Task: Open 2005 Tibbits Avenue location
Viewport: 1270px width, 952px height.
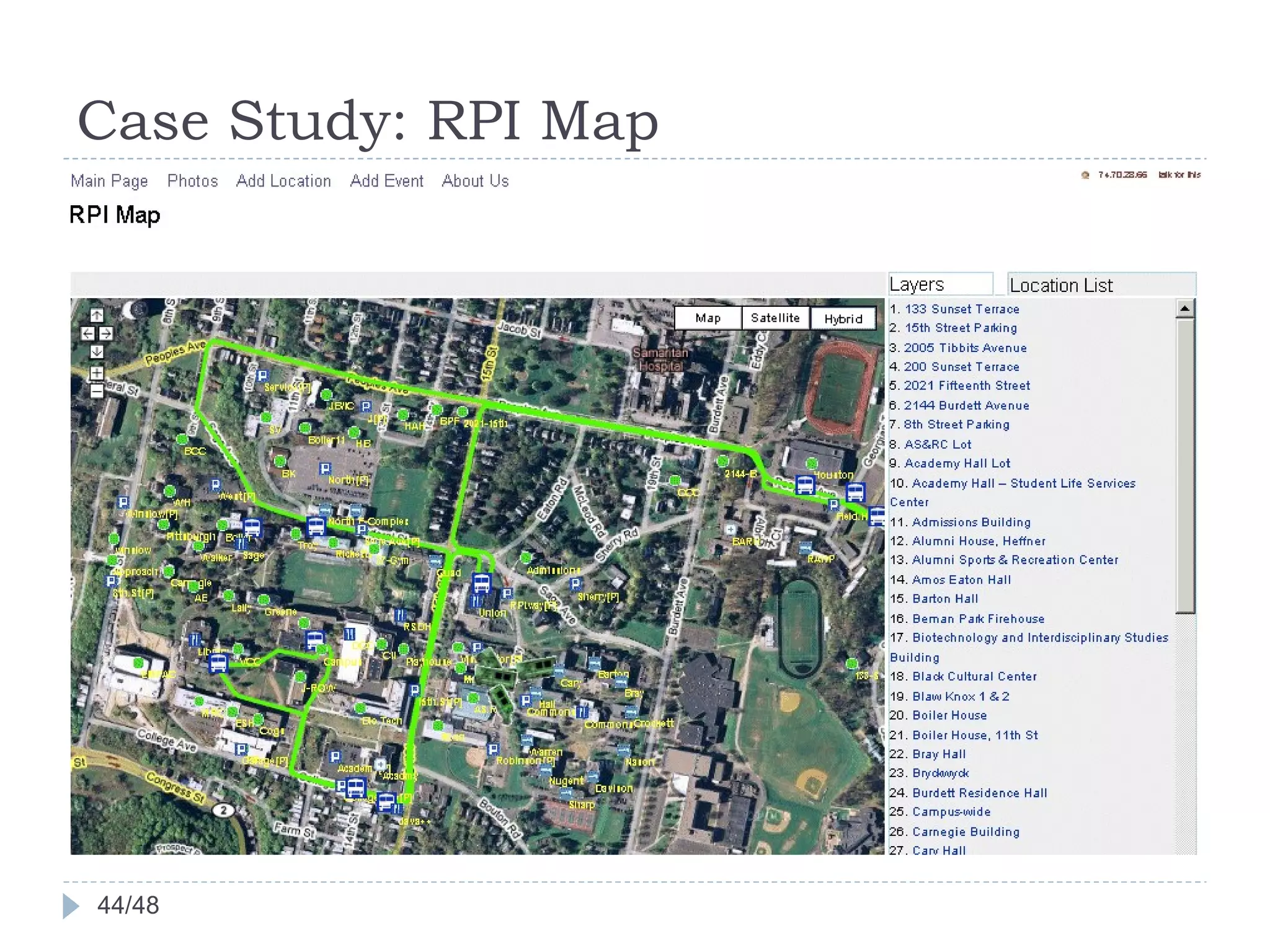Action: [965, 348]
